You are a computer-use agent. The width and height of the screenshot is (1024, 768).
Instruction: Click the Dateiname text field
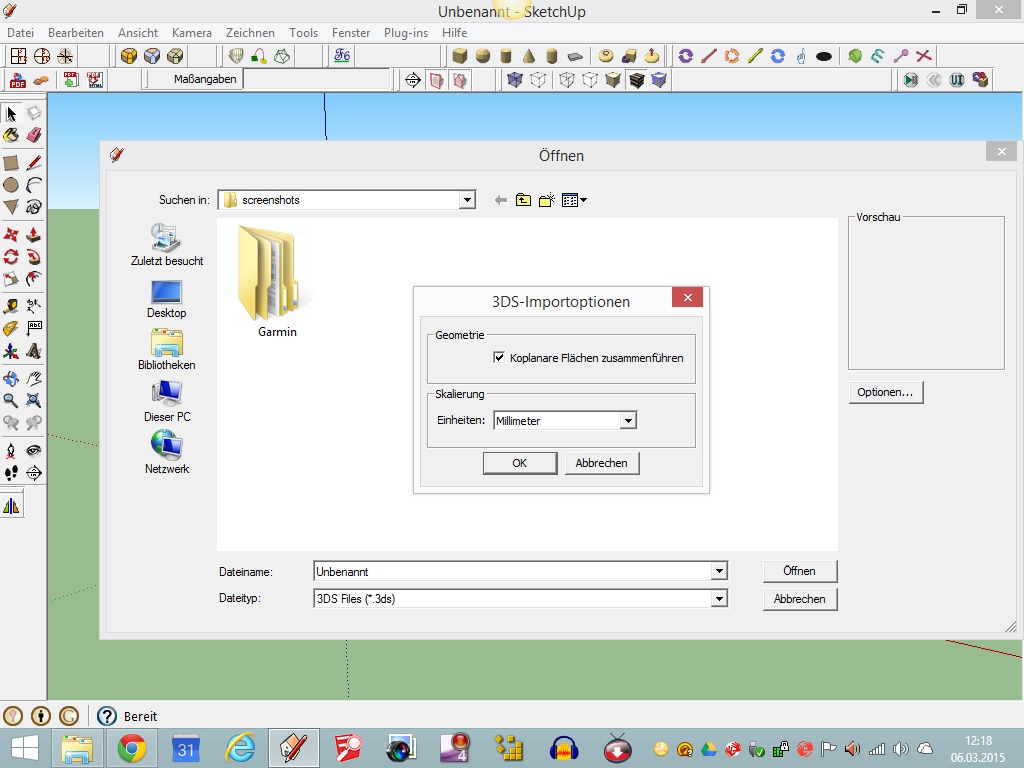[510, 571]
